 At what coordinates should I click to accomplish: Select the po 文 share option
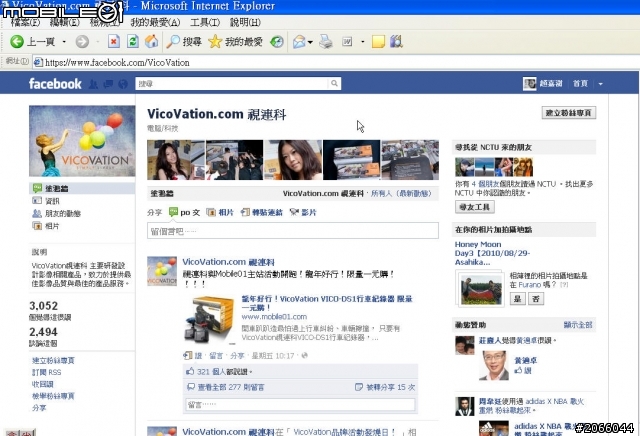[184, 212]
